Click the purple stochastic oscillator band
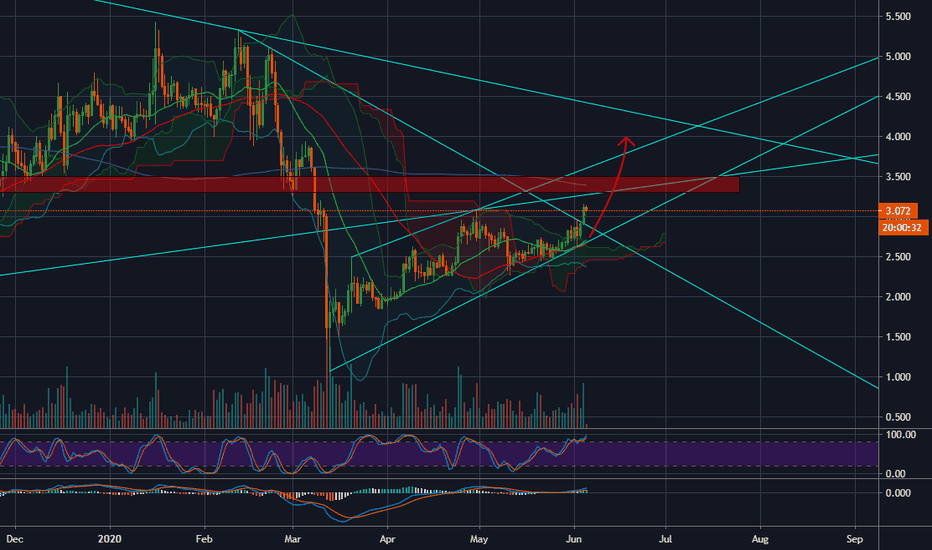932x550 pixels. pyautogui.click(x=439, y=454)
